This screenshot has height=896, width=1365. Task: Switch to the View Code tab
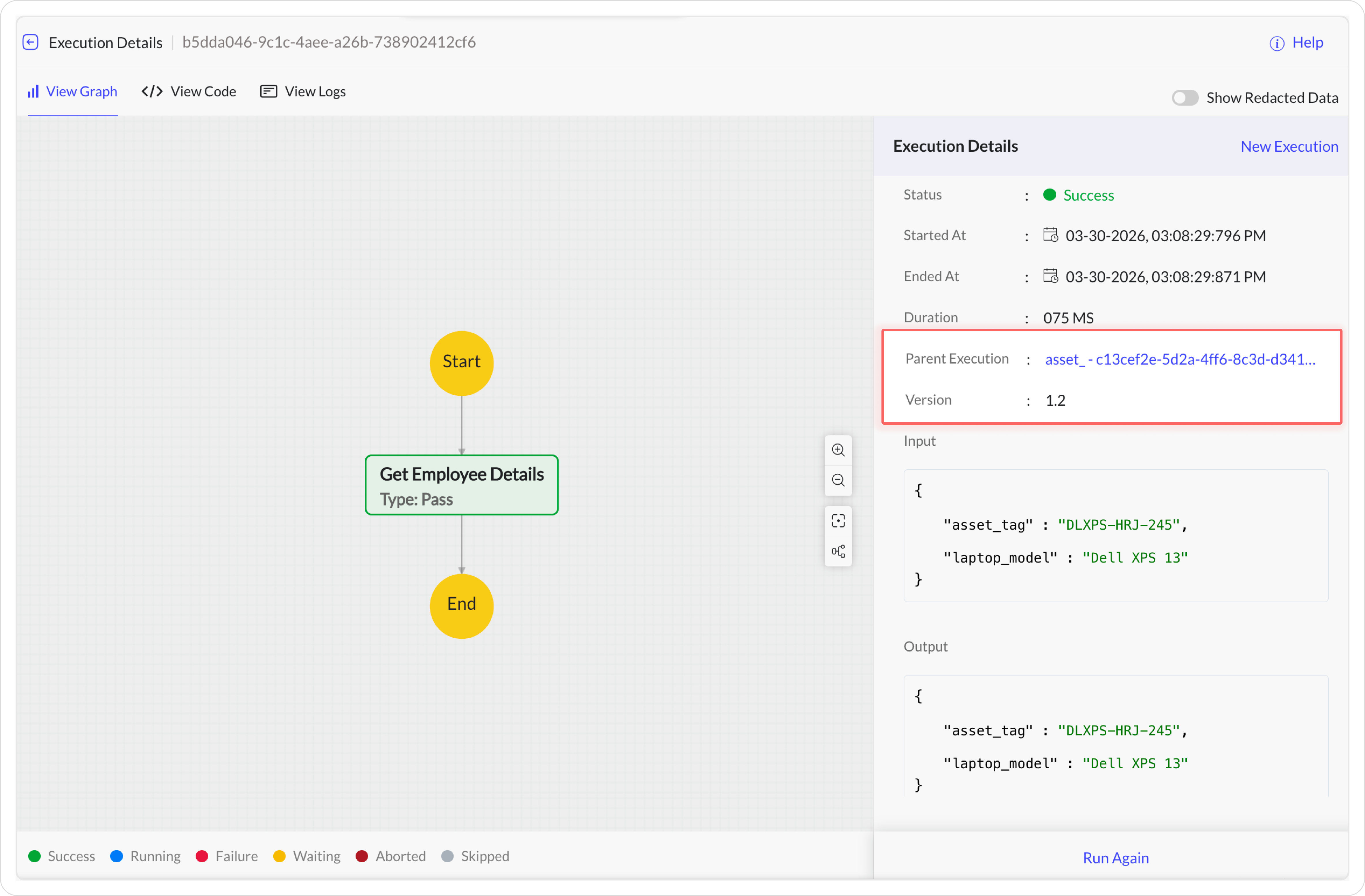189,92
